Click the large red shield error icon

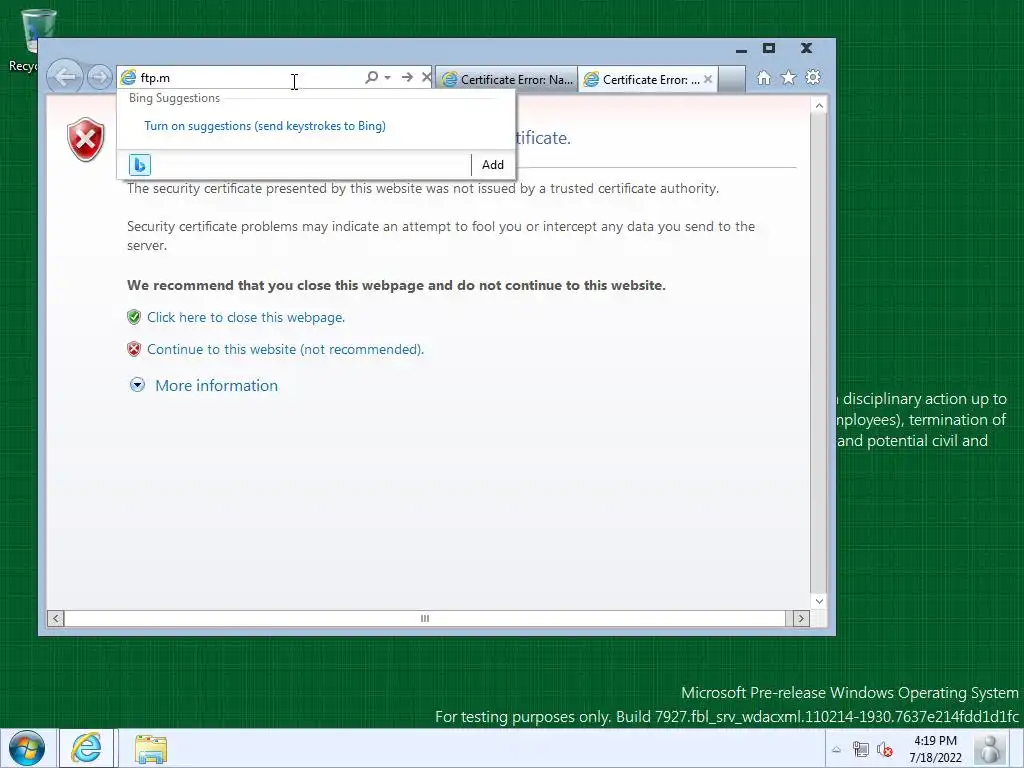point(86,140)
